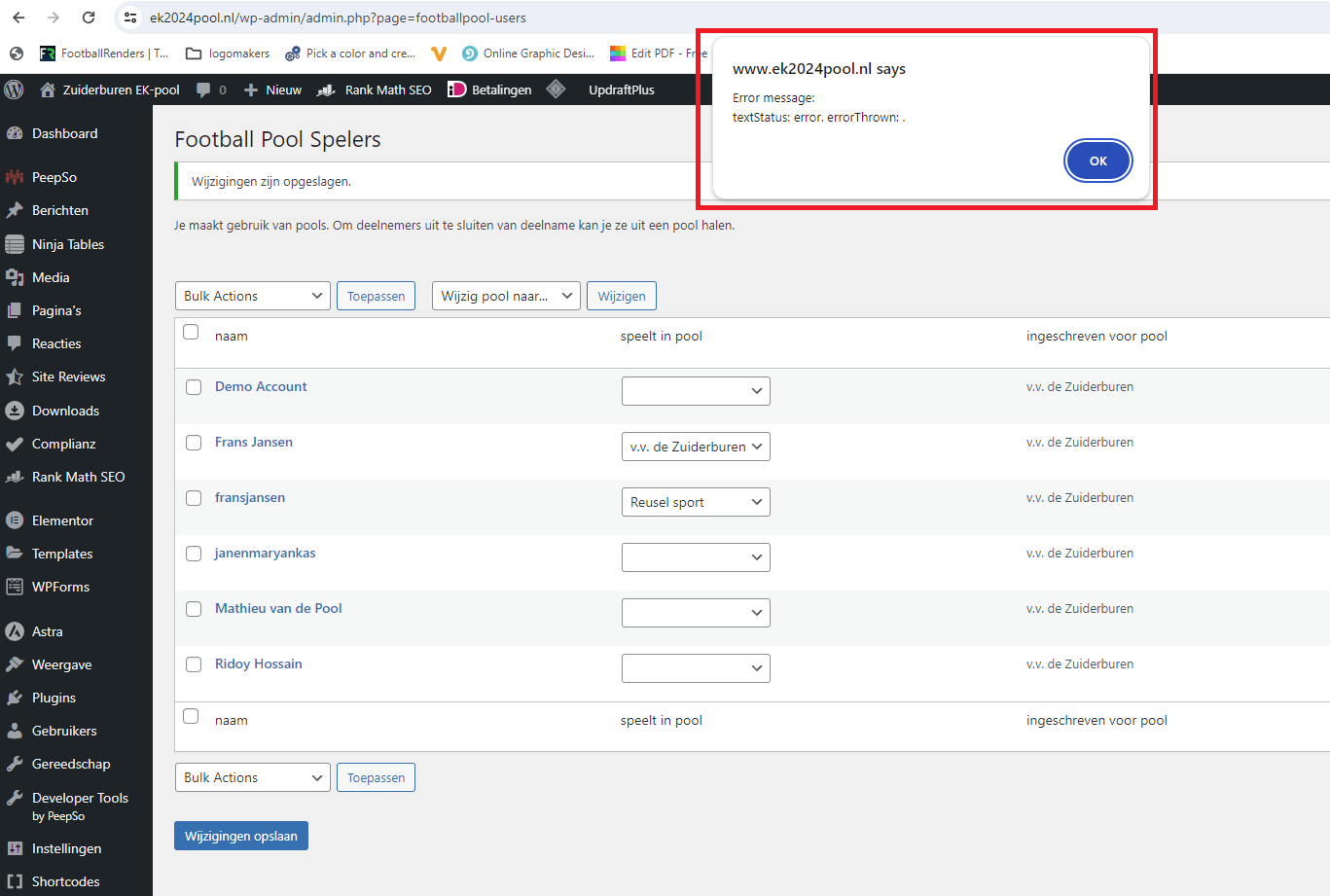Open the Dashboard sidebar item
The image size is (1330, 896).
click(x=76, y=133)
